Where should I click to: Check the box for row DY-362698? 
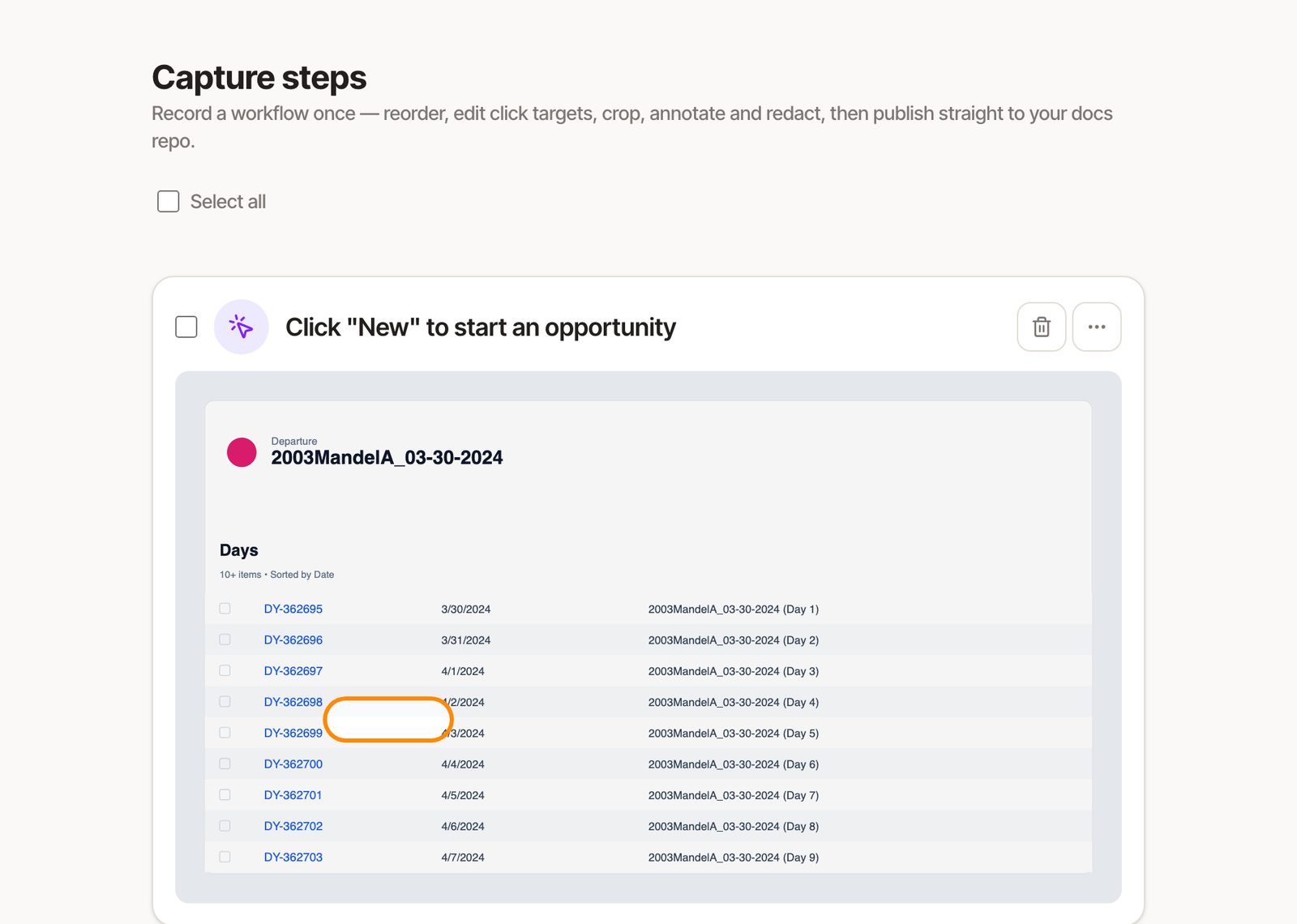click(225, 702)
